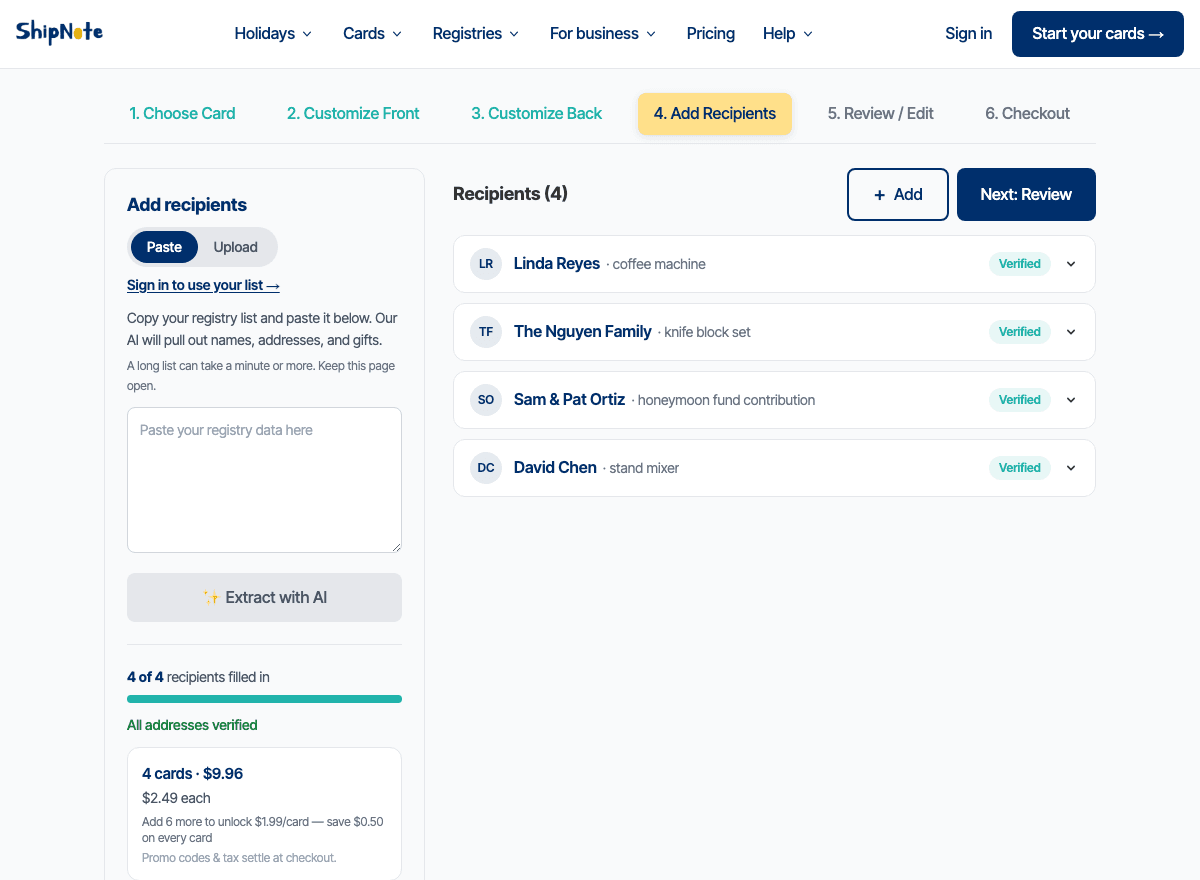Click the Next: Review button
The height and width of the screenshot is (880, 1200).
[x=1026, y=194]
